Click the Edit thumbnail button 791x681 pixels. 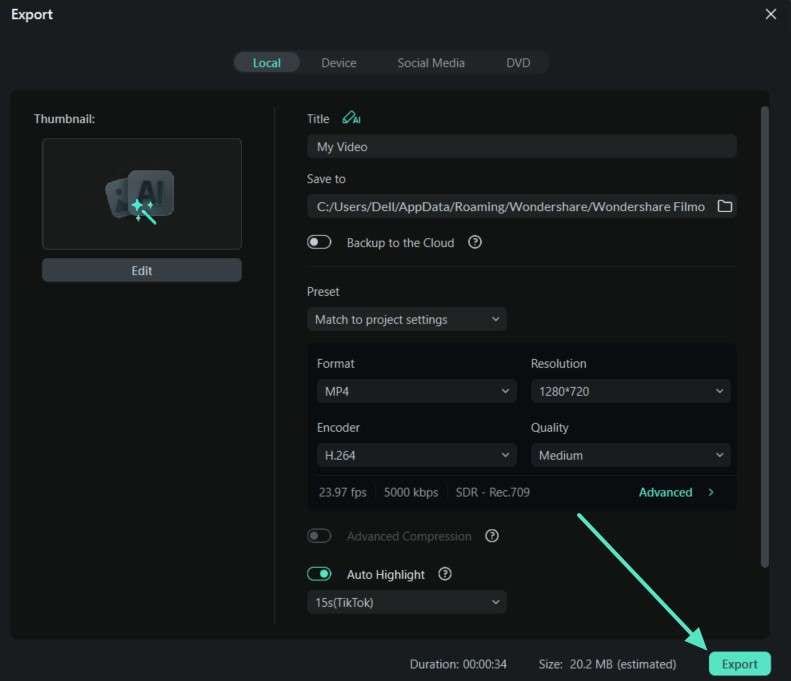point(142,270)
